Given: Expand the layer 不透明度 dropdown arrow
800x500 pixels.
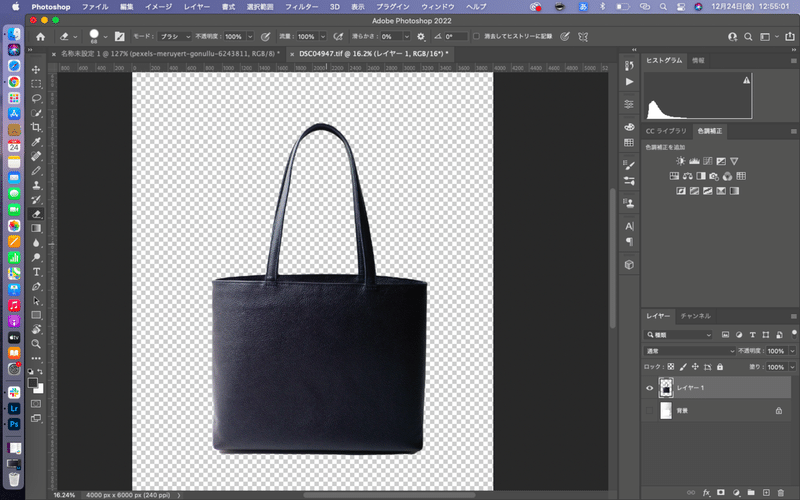Looking at the screenshot, I should [x=793, y=351].
